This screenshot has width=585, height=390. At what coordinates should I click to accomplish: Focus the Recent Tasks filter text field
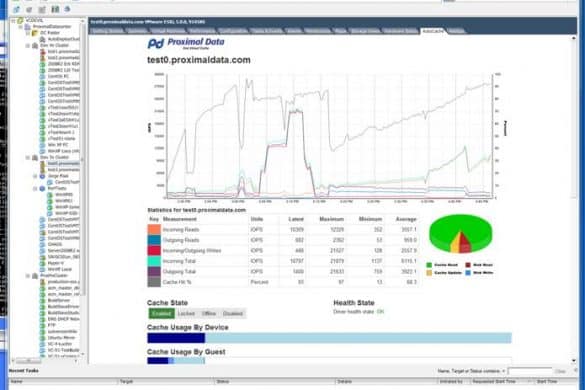coord(530,371)
